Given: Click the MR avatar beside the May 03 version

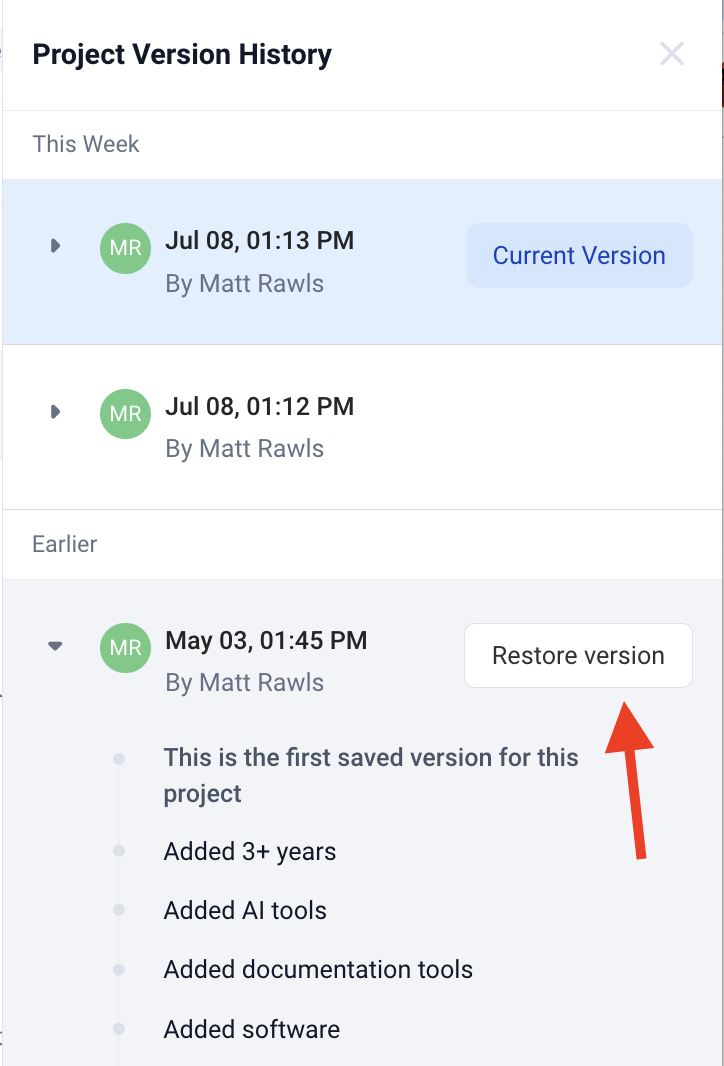Looking at the screenshot, I should tap(125, 647).
